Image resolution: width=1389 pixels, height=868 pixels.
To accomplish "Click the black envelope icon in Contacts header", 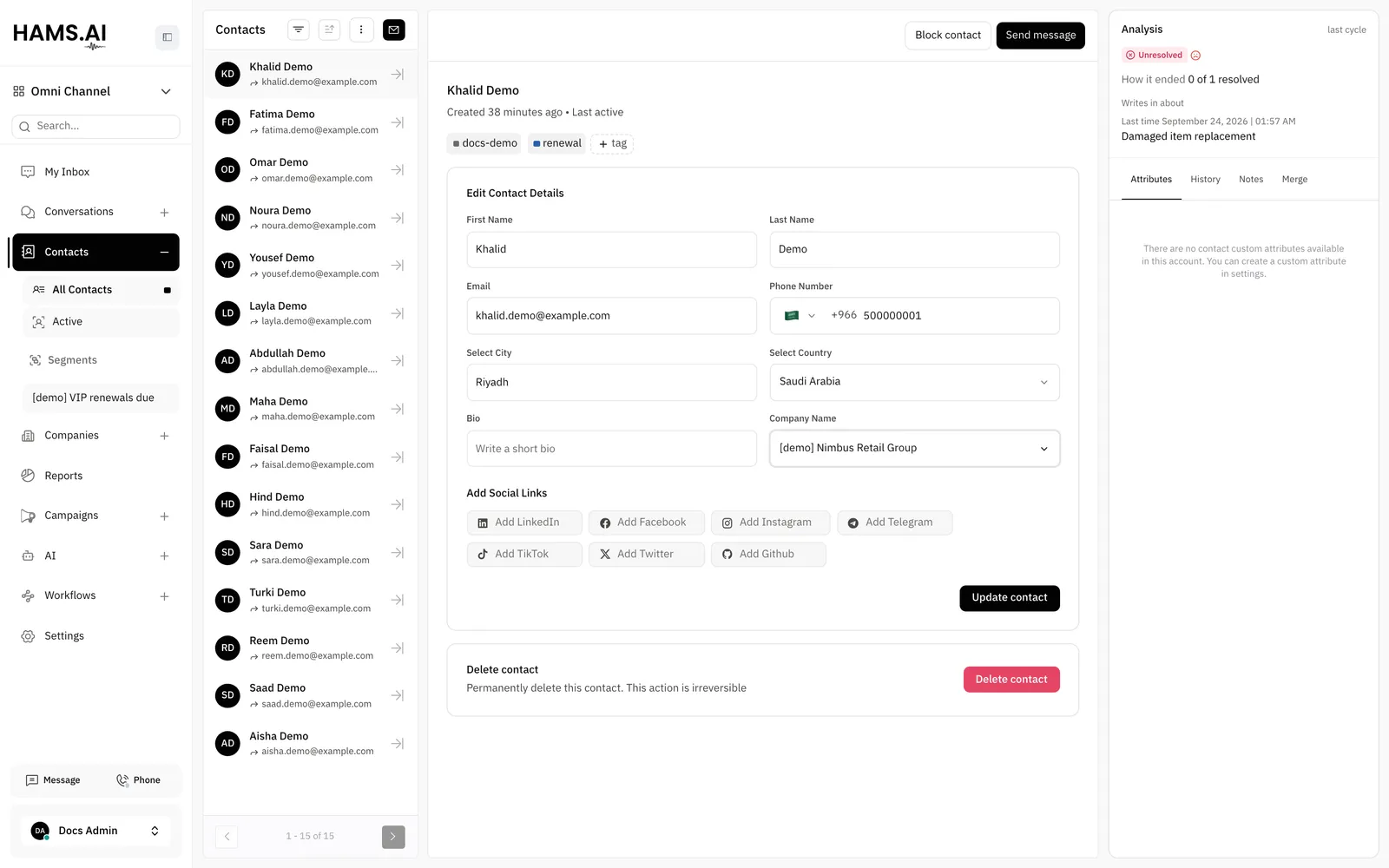I will coord(393,30).
